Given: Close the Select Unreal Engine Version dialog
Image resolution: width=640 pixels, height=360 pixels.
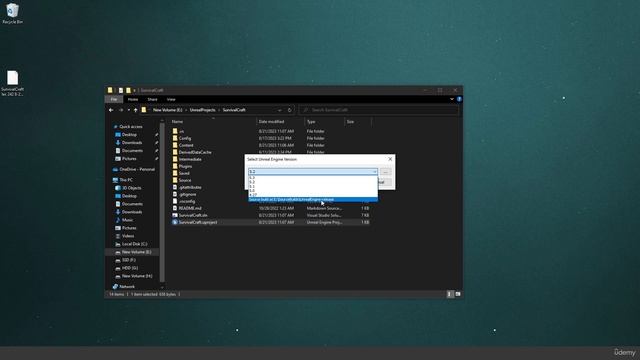Looking at the screenshot, I should 390,159.
